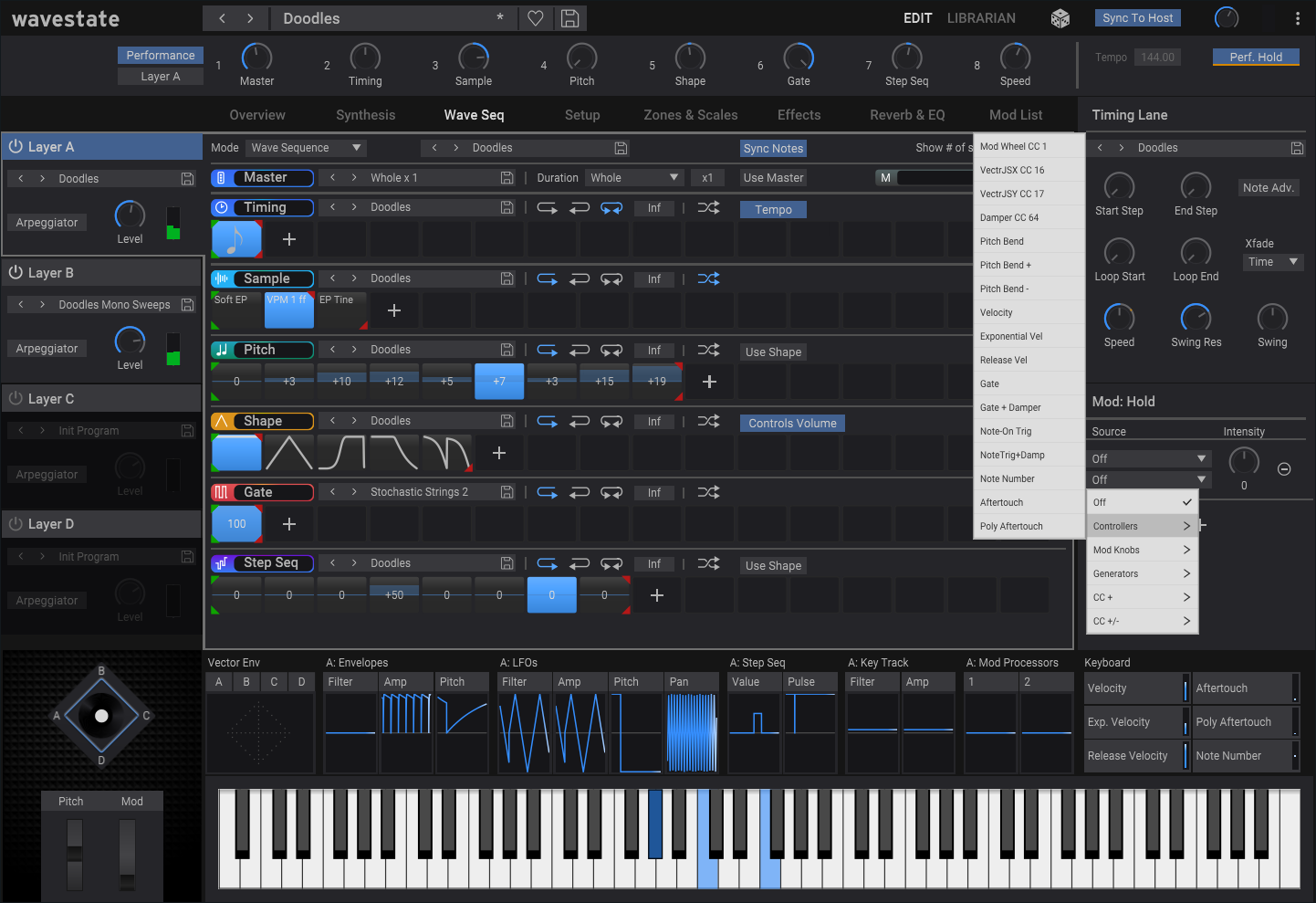The height and width of the screenshot is (903, 1316).
Task: Click the x1 multiplier button
Action: coord(707,178)
